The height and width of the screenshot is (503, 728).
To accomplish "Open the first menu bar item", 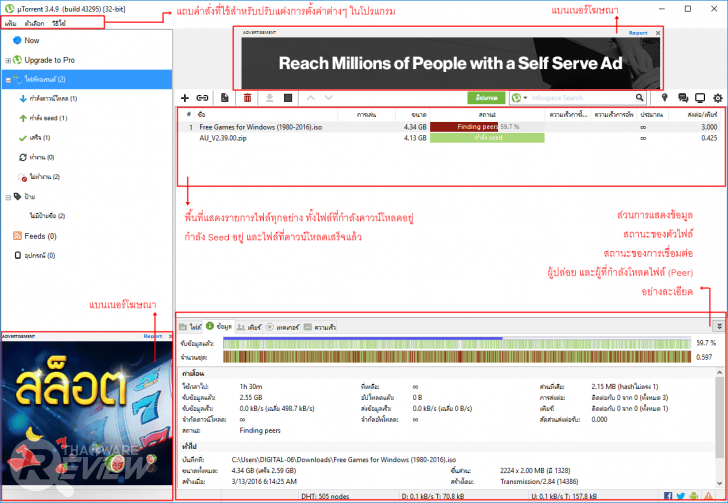I will (10, 23).
